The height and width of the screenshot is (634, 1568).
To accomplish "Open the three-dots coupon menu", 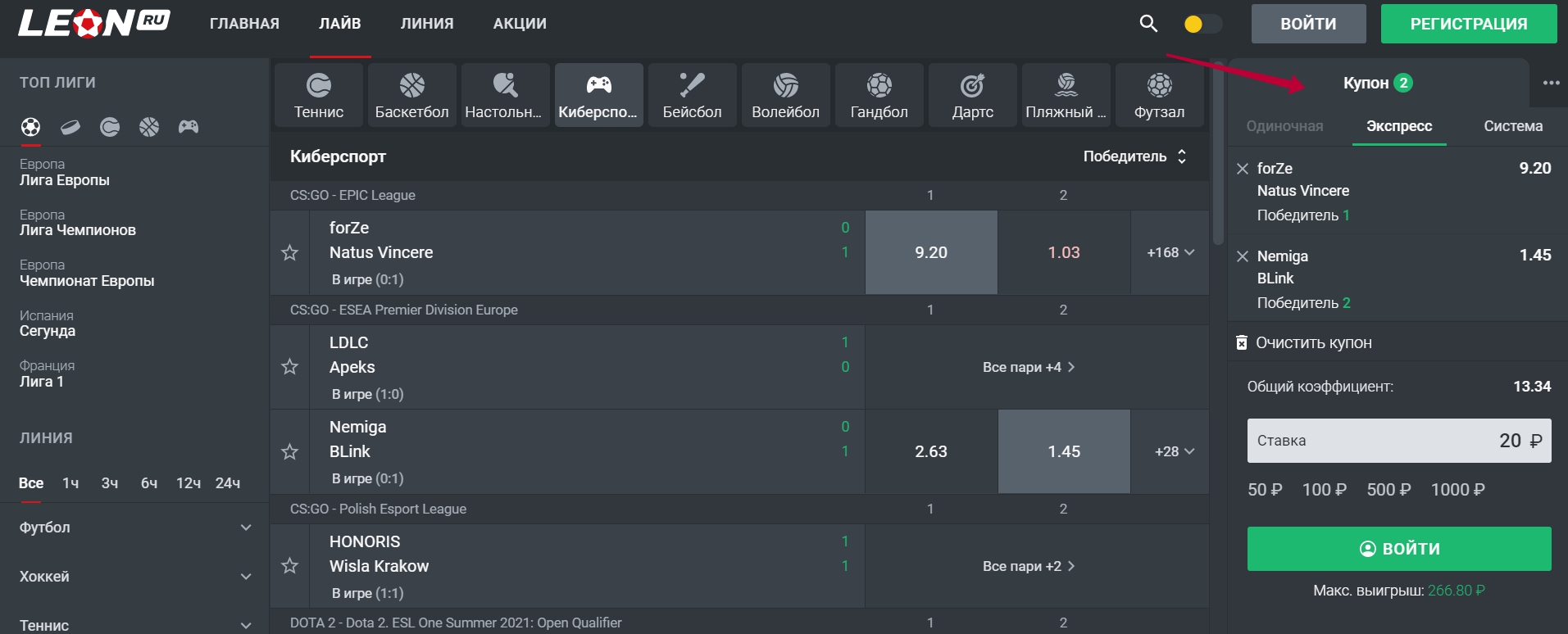I will click(x=1551, y=83).
